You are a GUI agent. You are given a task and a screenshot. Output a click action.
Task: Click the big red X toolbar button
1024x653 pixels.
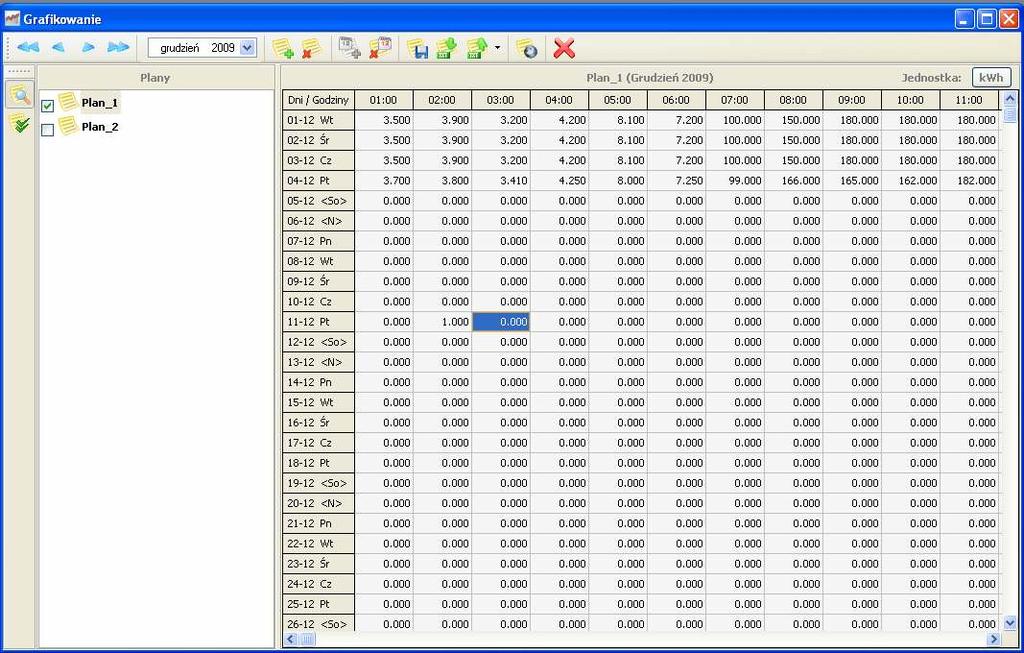tap(564, 48)
